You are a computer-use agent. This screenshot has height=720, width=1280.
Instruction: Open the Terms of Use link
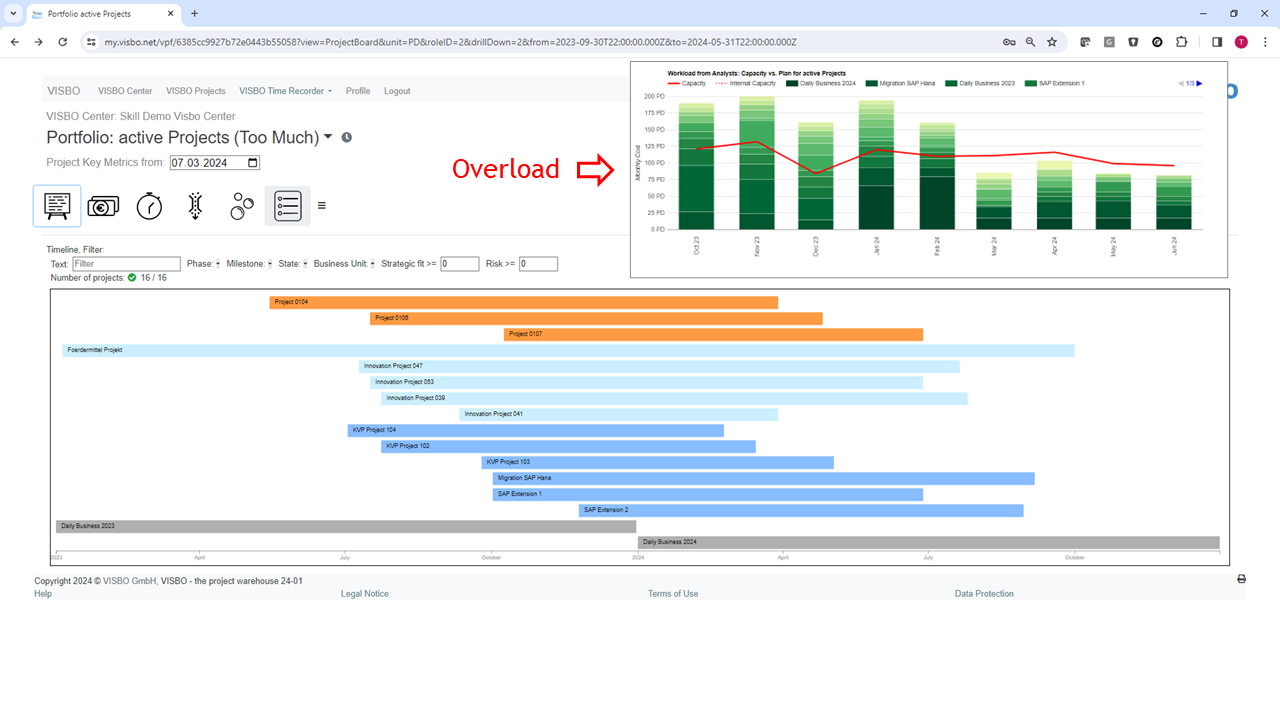click(x=673, y=594)
